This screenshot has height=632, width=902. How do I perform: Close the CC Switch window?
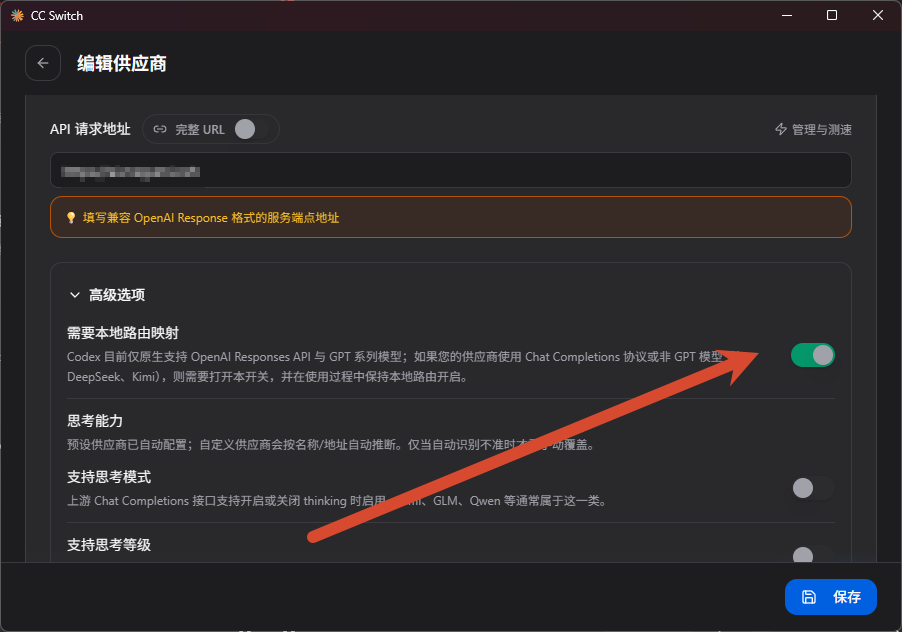point(878,16)
